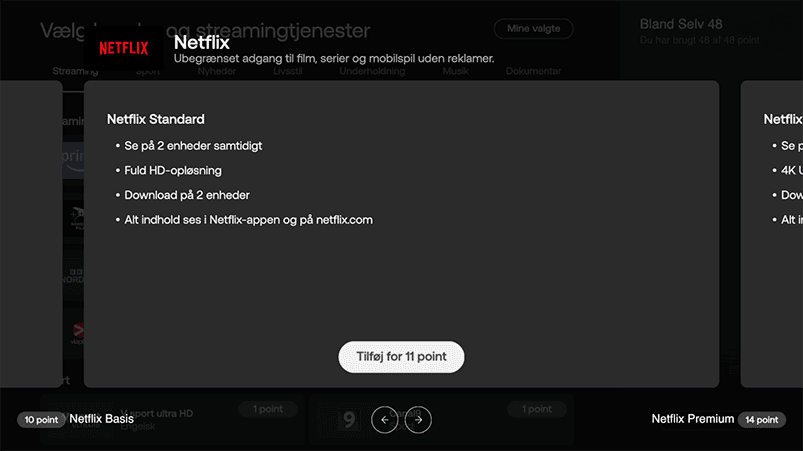Open the Musik tab
The image size is (803, 451).
(x=456, y=72)
